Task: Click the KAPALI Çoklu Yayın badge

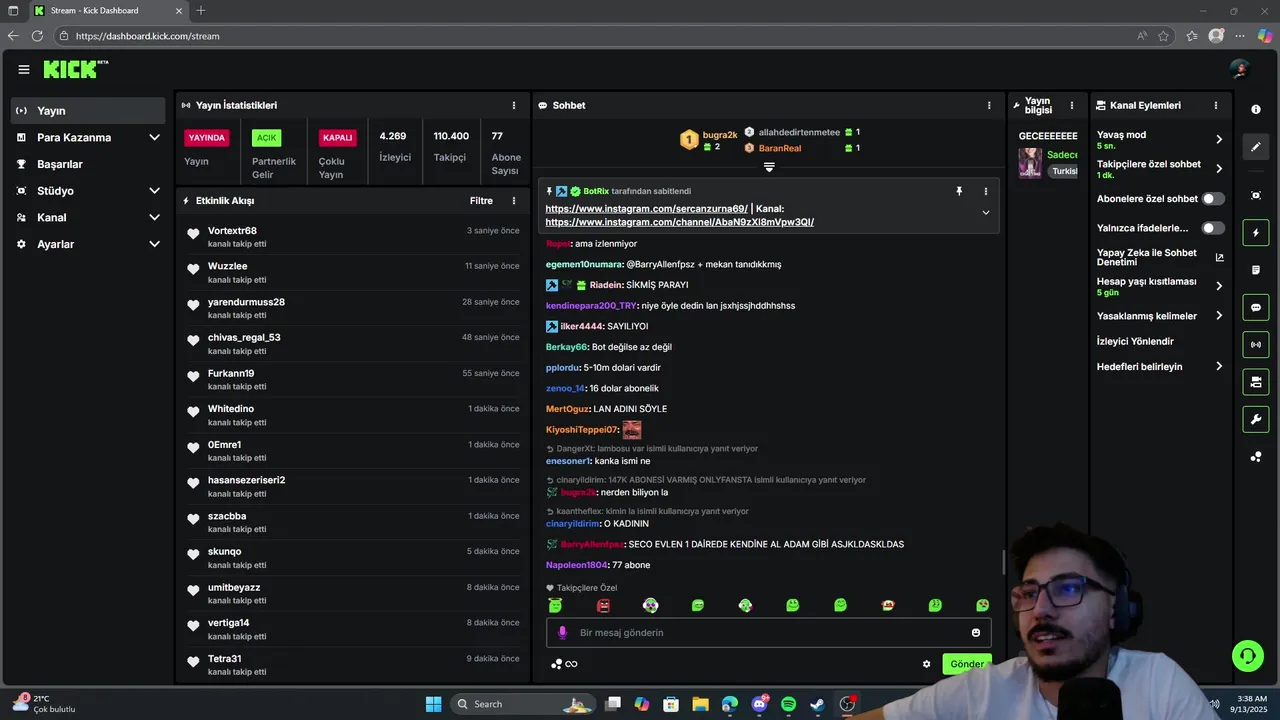Action: click(x=337, y=138)
